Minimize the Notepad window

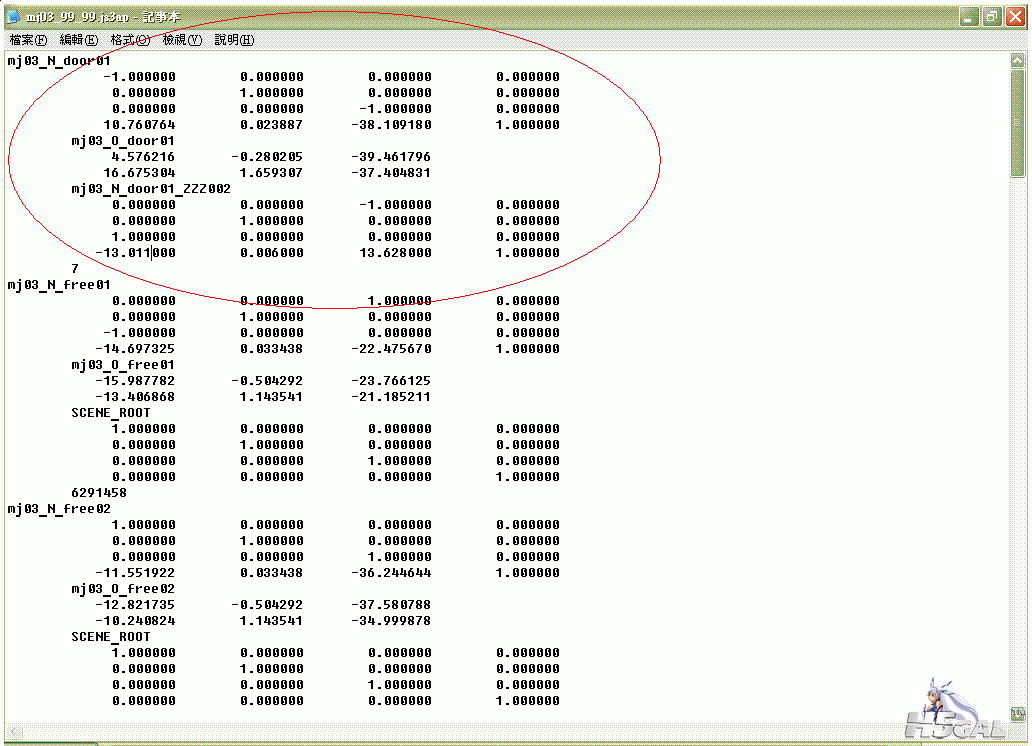969,16
